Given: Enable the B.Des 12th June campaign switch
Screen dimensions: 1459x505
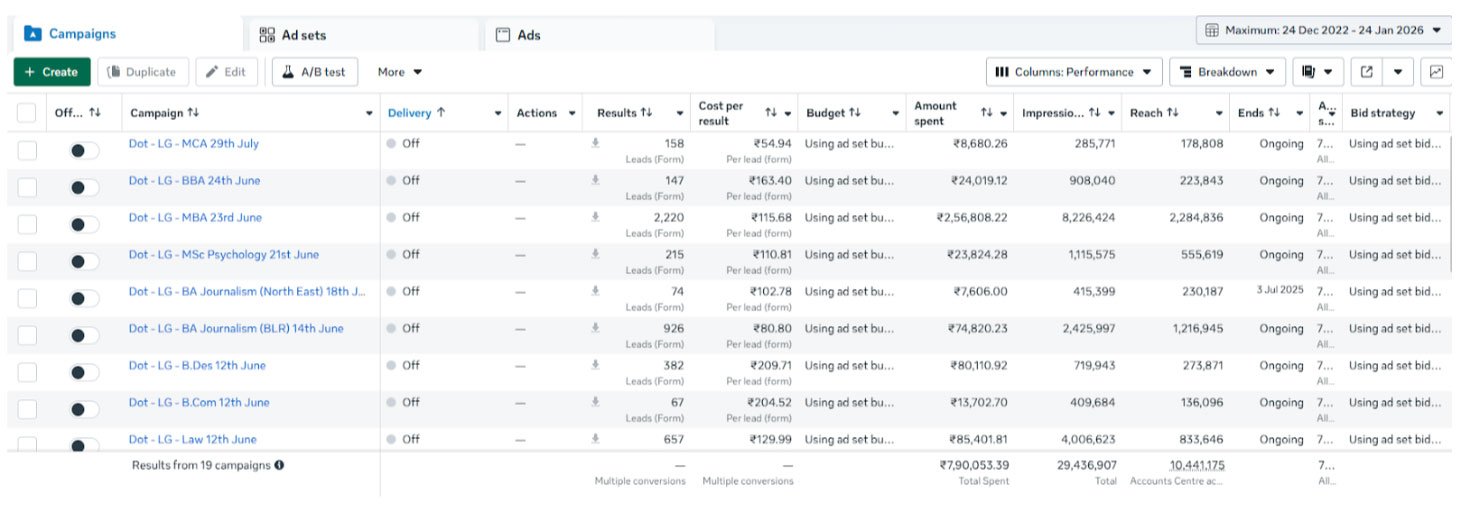Looking at the screenshot, I should [84, 372].
